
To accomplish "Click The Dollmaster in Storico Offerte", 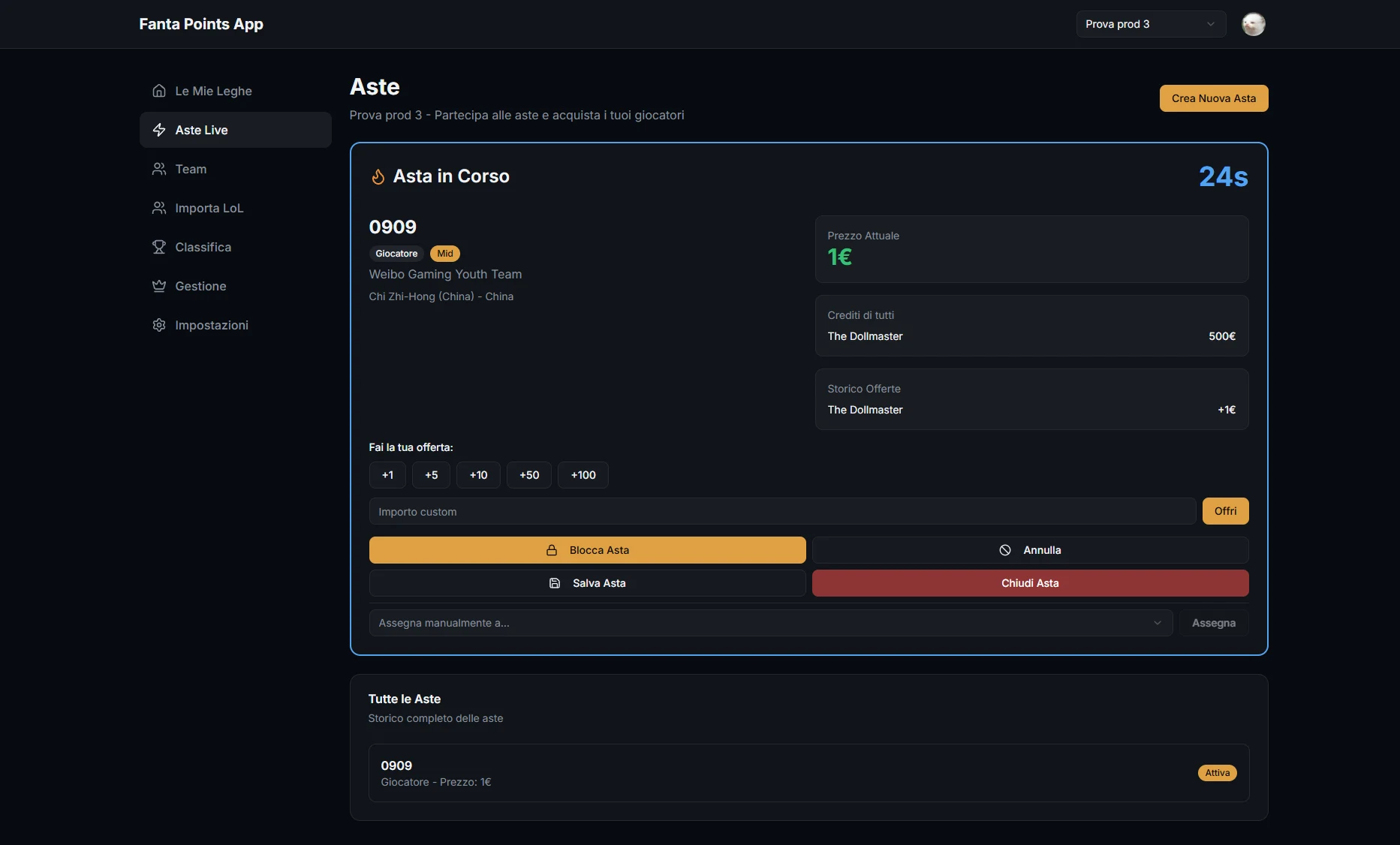I will (865, 410).
